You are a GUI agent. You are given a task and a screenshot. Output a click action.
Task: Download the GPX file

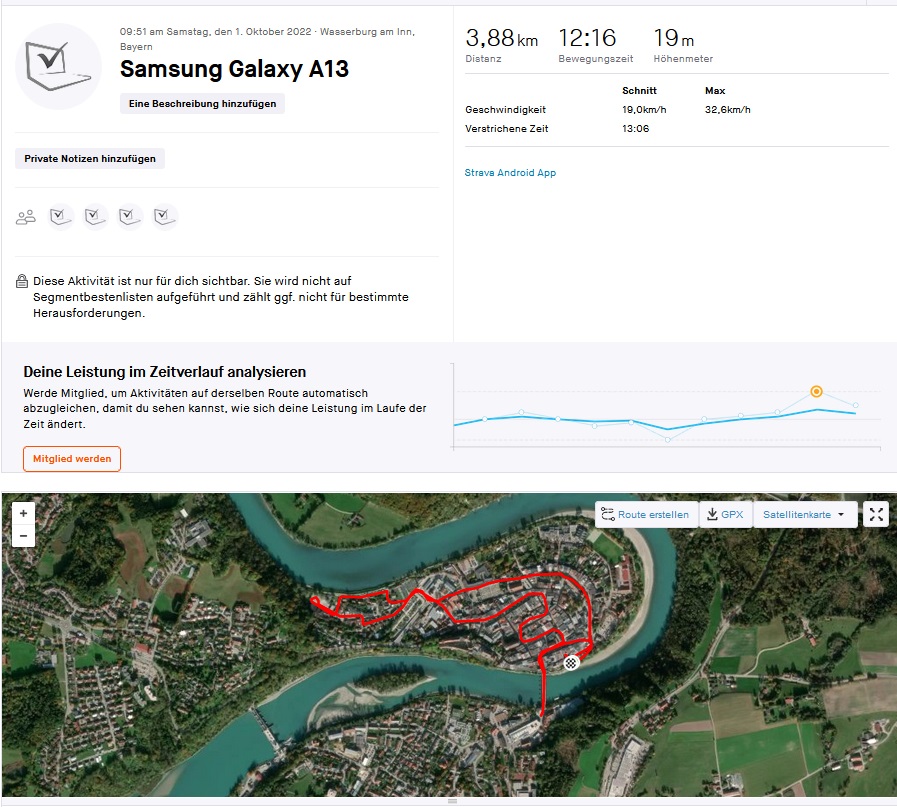(725, 514)
